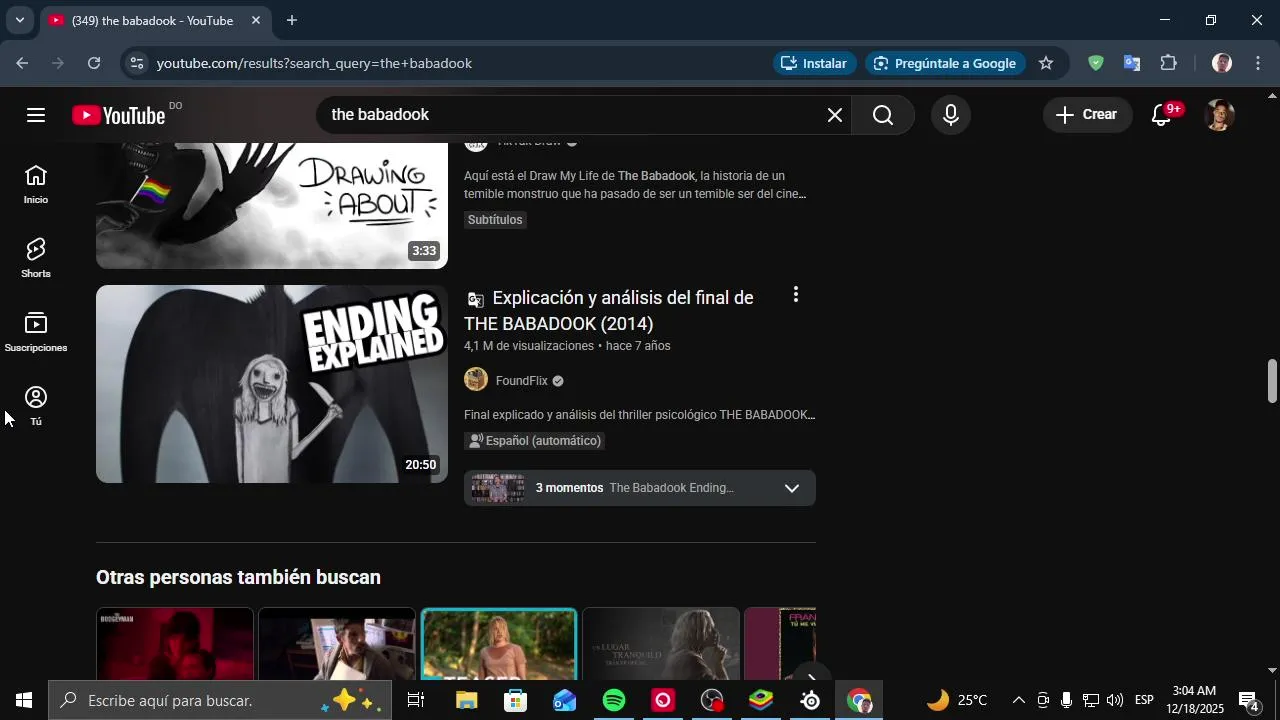Image resolution: width=1280 pixels, height=720 pixels.
Task: Open the notifications bell
Action: click(x=1162, y=115)
